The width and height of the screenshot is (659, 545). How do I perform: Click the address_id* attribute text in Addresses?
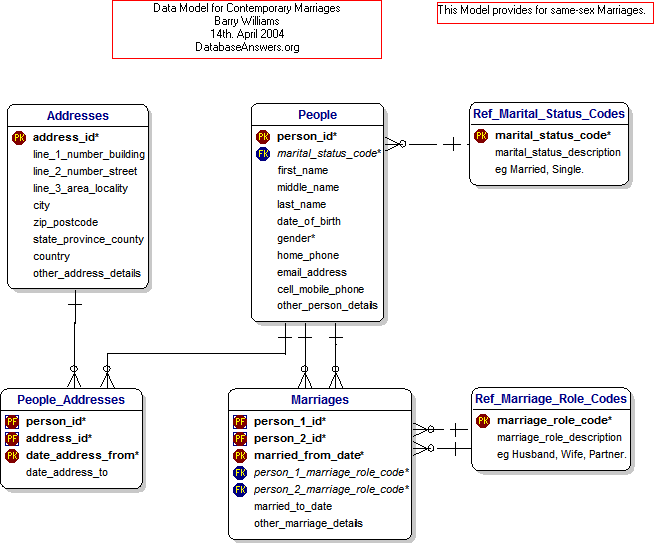pos(66,137)
